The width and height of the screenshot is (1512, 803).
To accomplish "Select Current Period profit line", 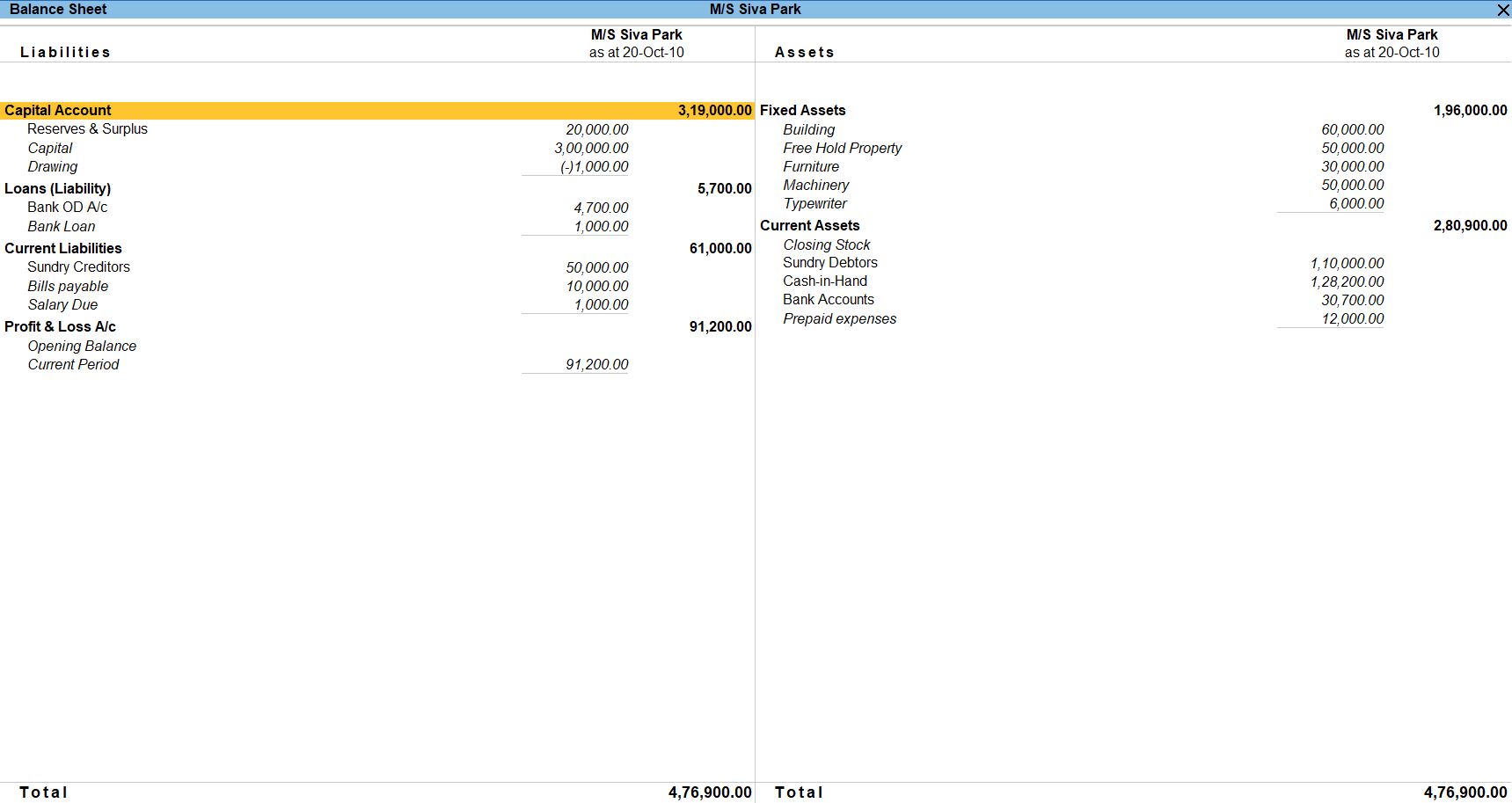I will (73, 365).
